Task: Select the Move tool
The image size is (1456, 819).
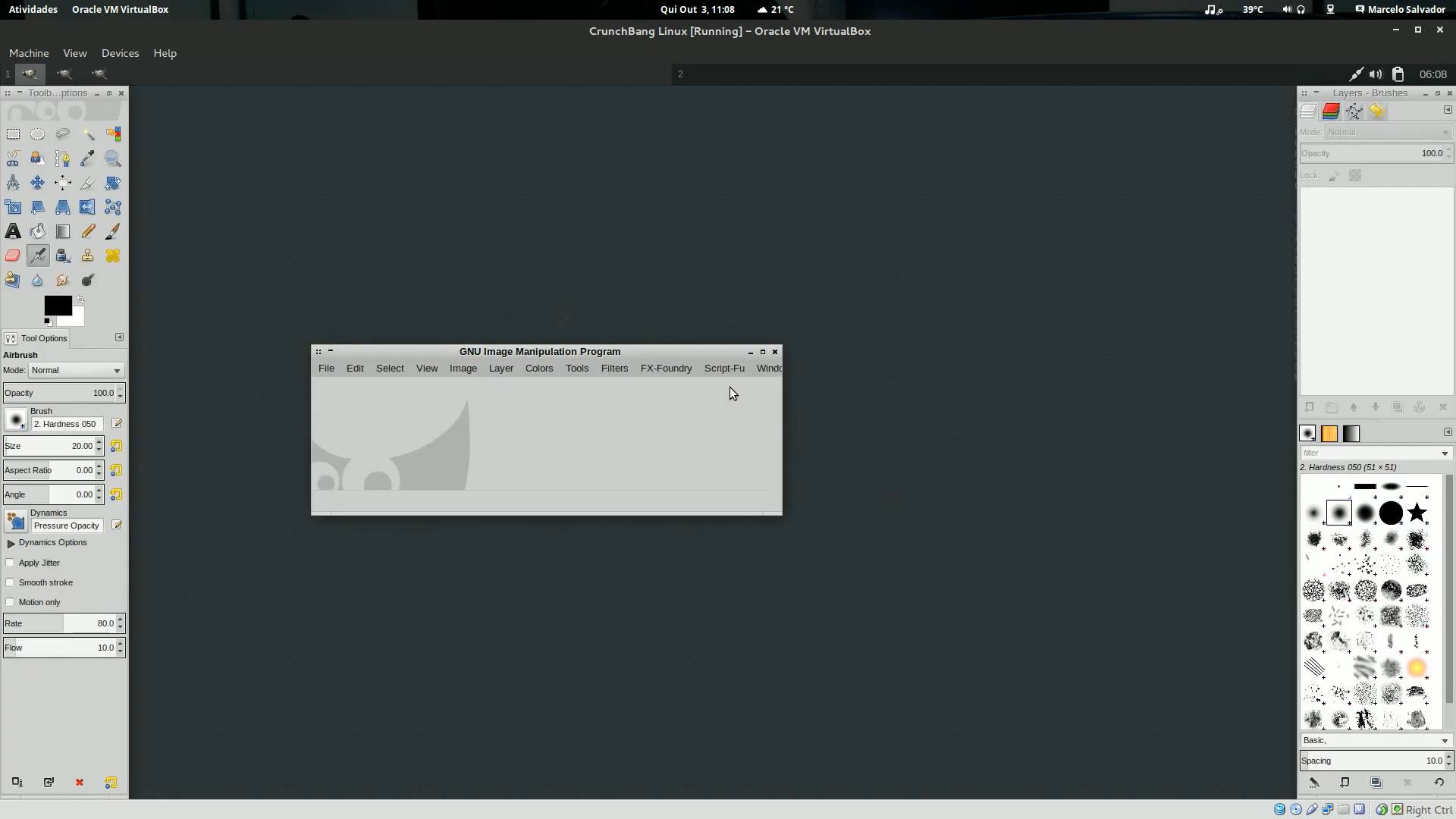Action: click(38, 183)
